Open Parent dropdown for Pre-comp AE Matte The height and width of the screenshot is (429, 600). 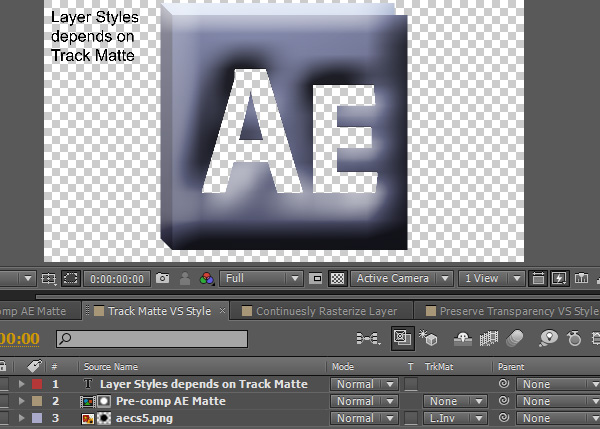(x=558, y=401)
